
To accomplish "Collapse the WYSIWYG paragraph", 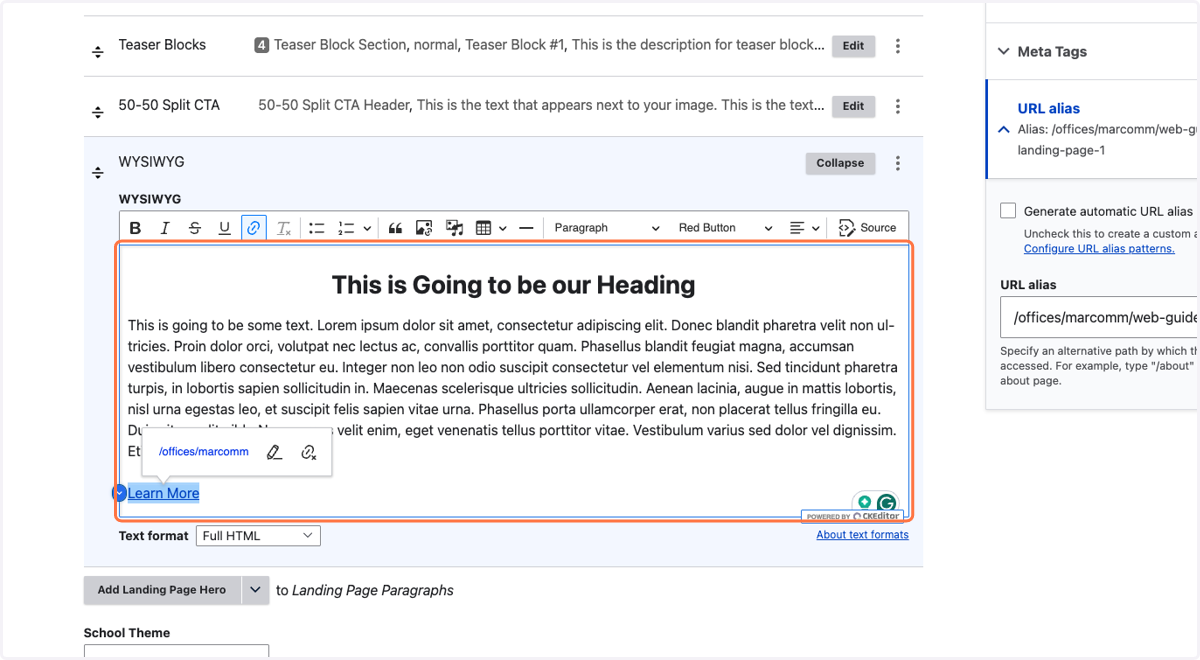I will [x=840, y=163].
